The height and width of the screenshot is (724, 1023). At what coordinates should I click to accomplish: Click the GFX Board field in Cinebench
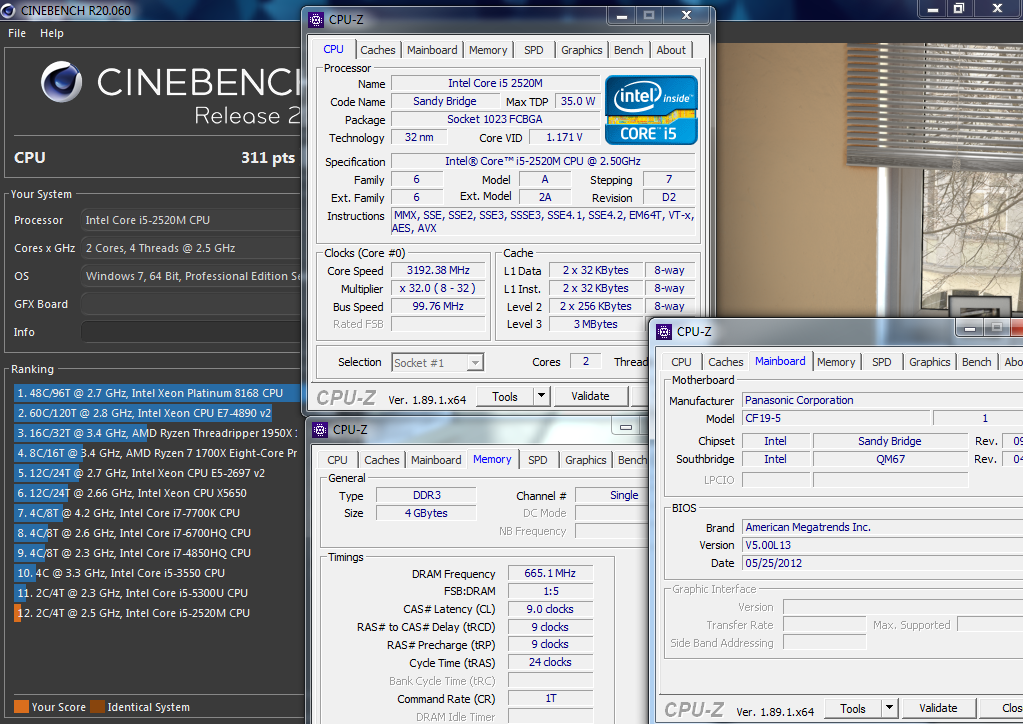pos(191,304)
